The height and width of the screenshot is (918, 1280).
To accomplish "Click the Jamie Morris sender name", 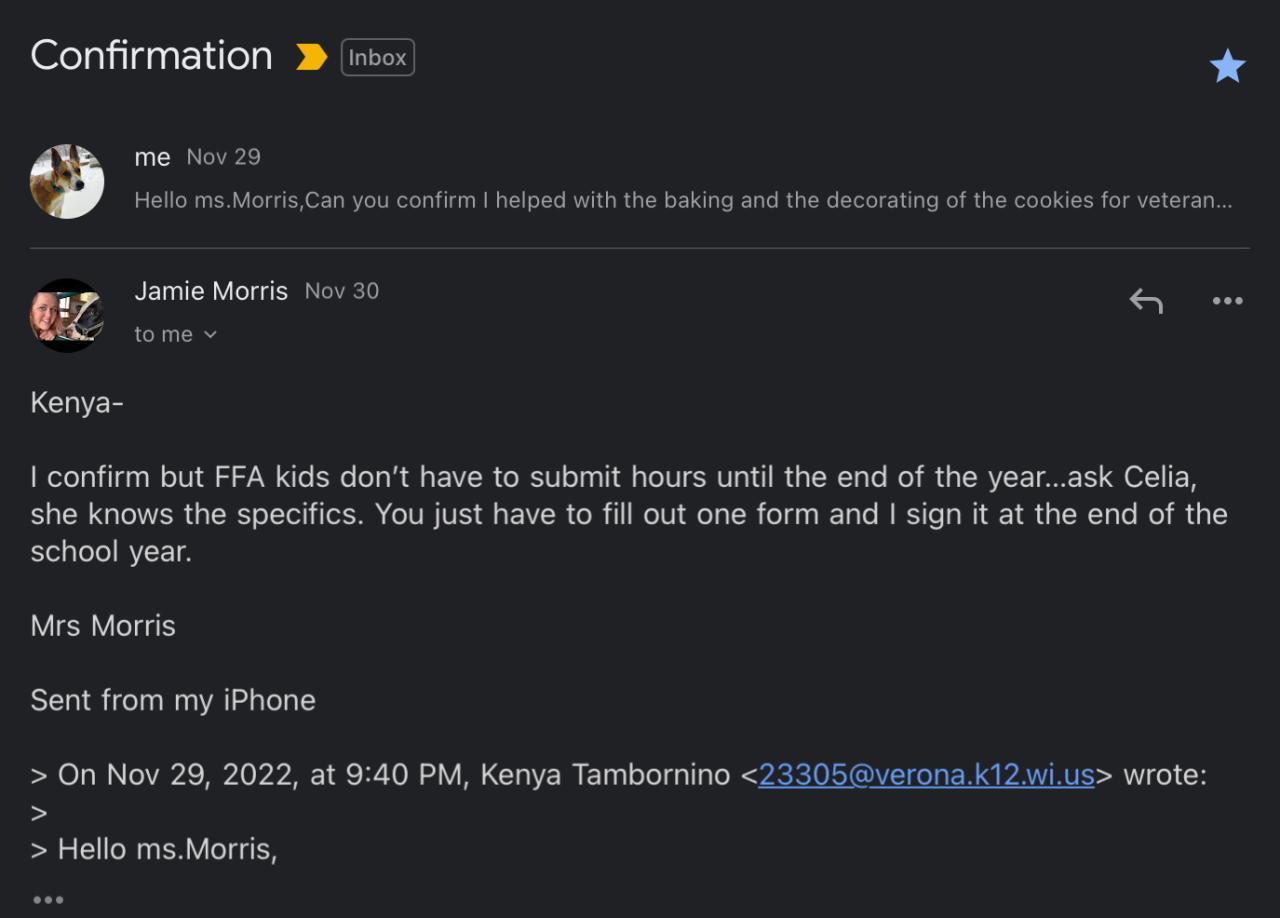I will 211,291.
